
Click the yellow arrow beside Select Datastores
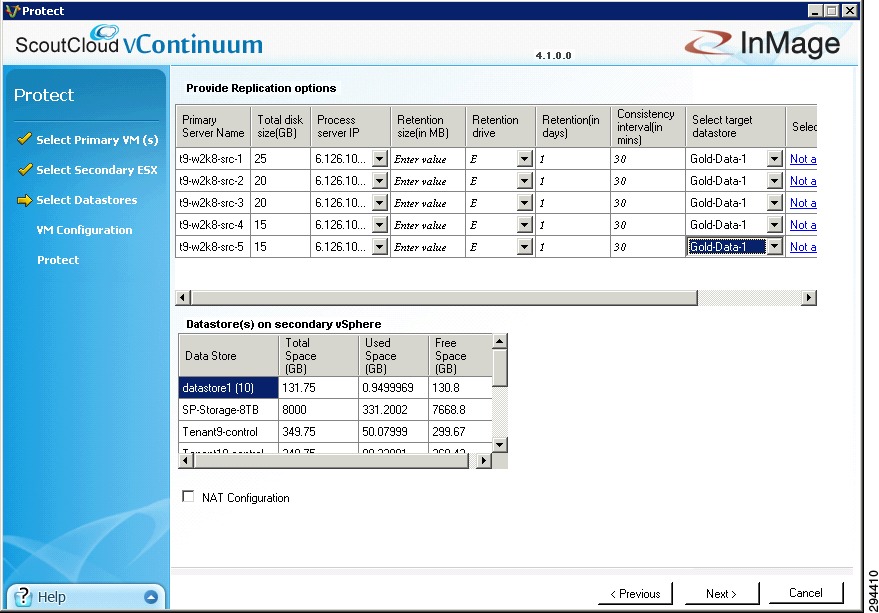25,200
